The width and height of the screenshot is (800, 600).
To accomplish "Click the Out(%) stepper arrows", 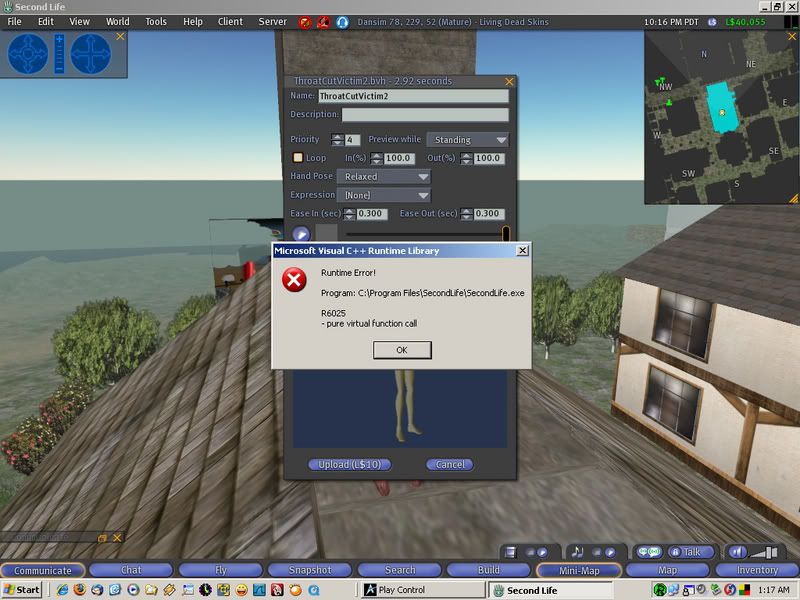I will tap(466, 158).
